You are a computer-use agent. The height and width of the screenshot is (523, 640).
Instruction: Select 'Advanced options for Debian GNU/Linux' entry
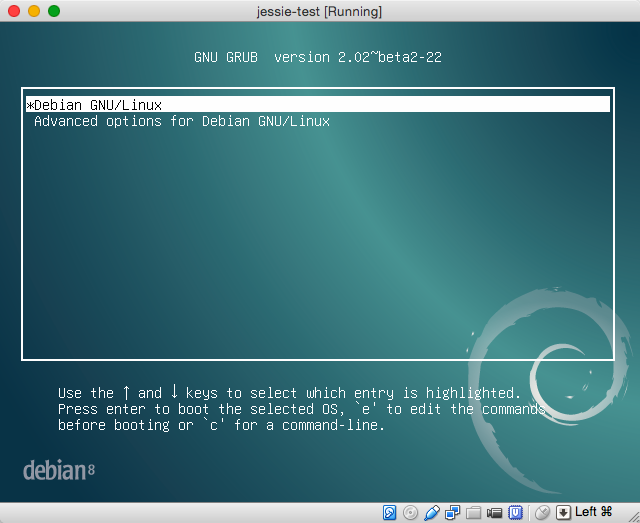tap(182, 121)
